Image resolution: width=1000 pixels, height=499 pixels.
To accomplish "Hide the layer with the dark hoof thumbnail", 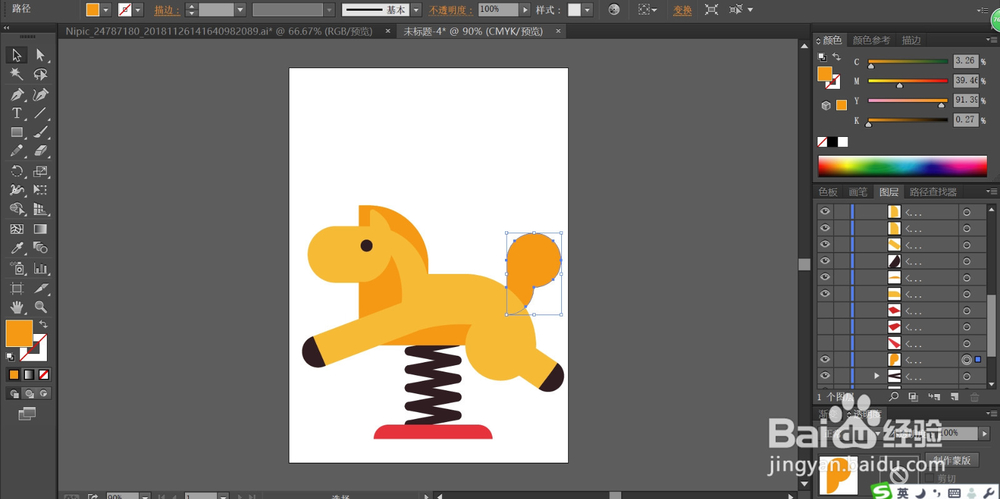I will (x=825, y=261).
